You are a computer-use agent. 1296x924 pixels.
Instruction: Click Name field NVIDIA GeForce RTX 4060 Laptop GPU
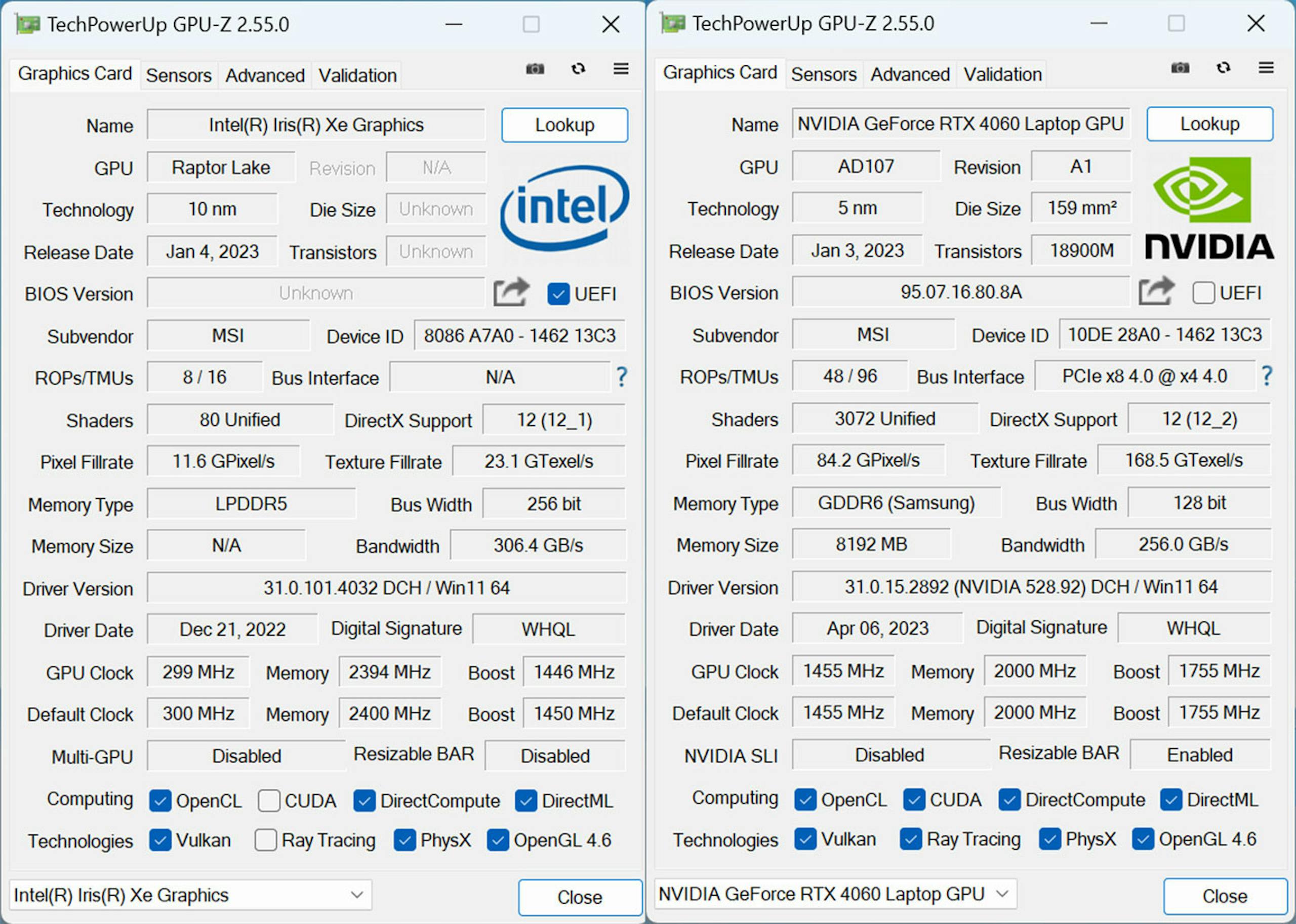(961, 123)
